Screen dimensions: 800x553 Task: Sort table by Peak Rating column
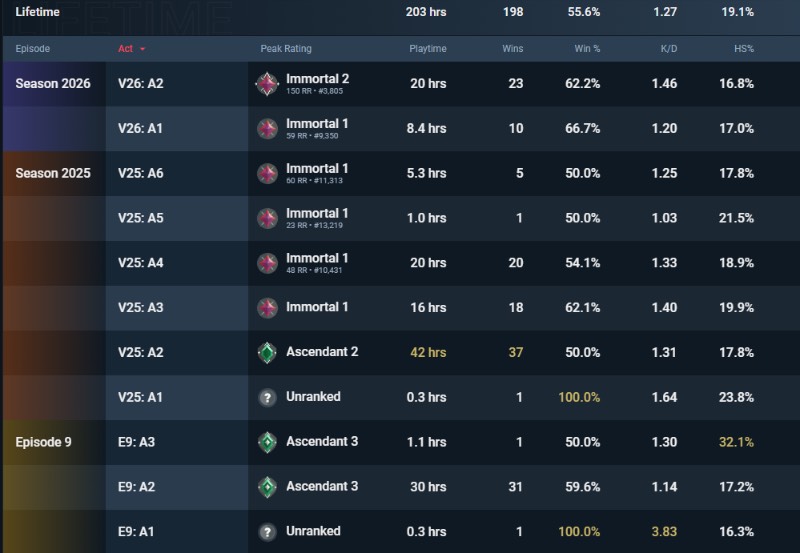286,48
